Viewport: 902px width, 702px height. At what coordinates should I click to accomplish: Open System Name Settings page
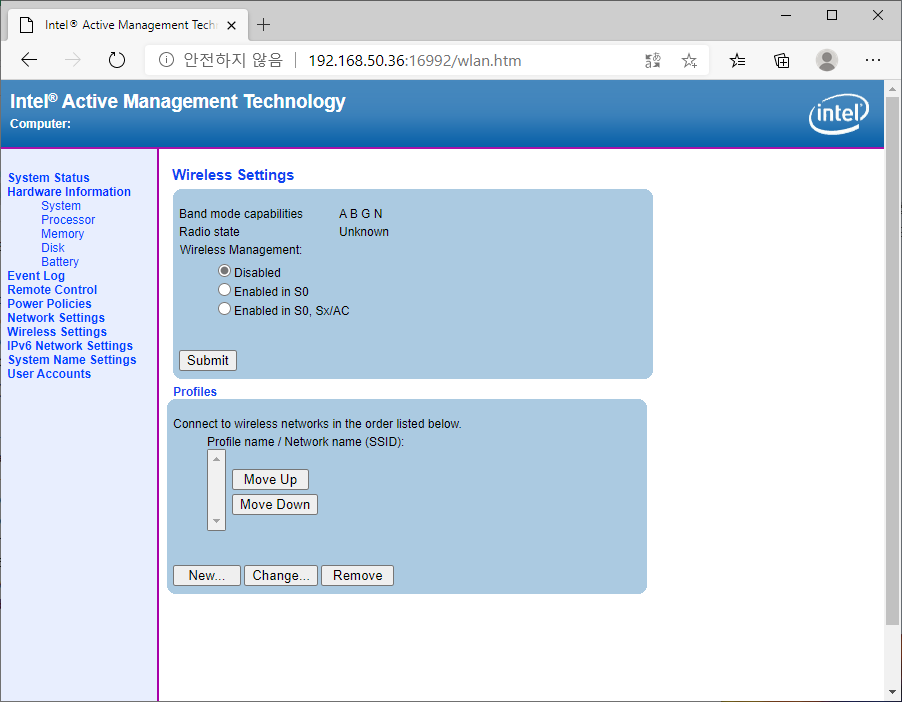[72, 360]
